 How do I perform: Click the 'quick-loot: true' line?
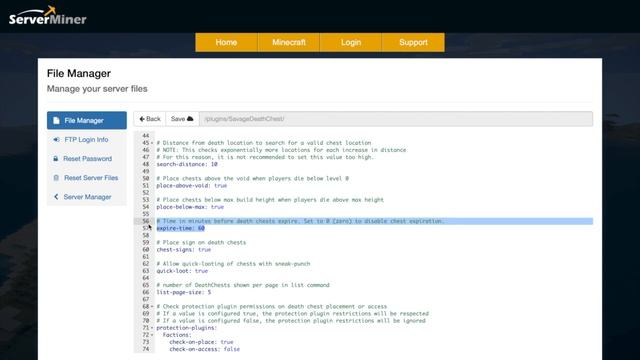click(x=182, y=271)
